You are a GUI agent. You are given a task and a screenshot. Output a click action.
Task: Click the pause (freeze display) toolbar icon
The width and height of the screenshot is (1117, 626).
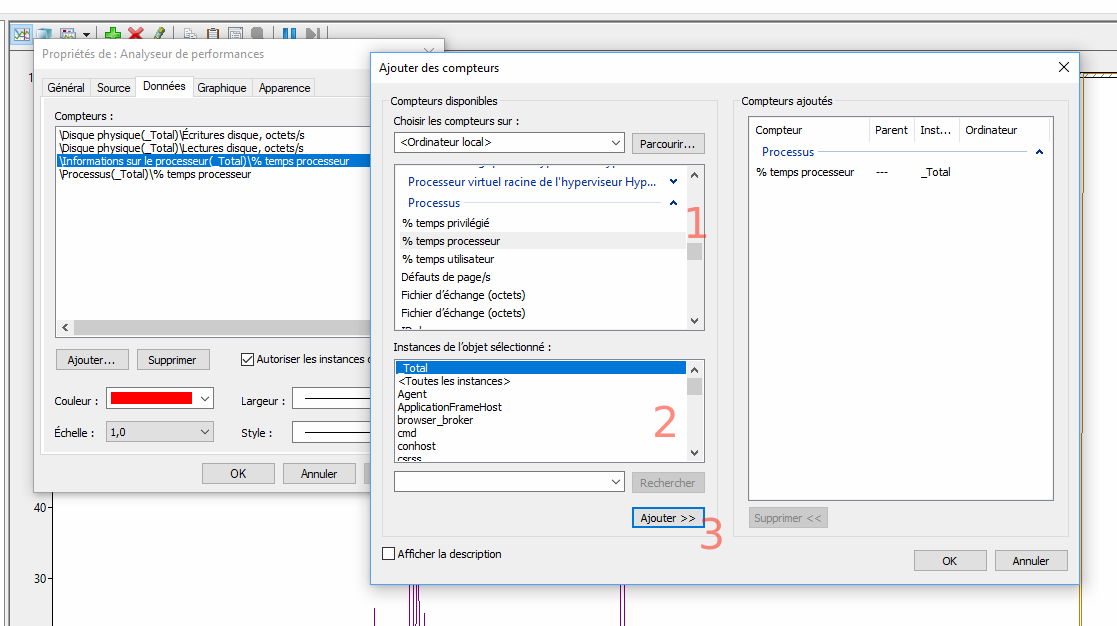point(289,34)
